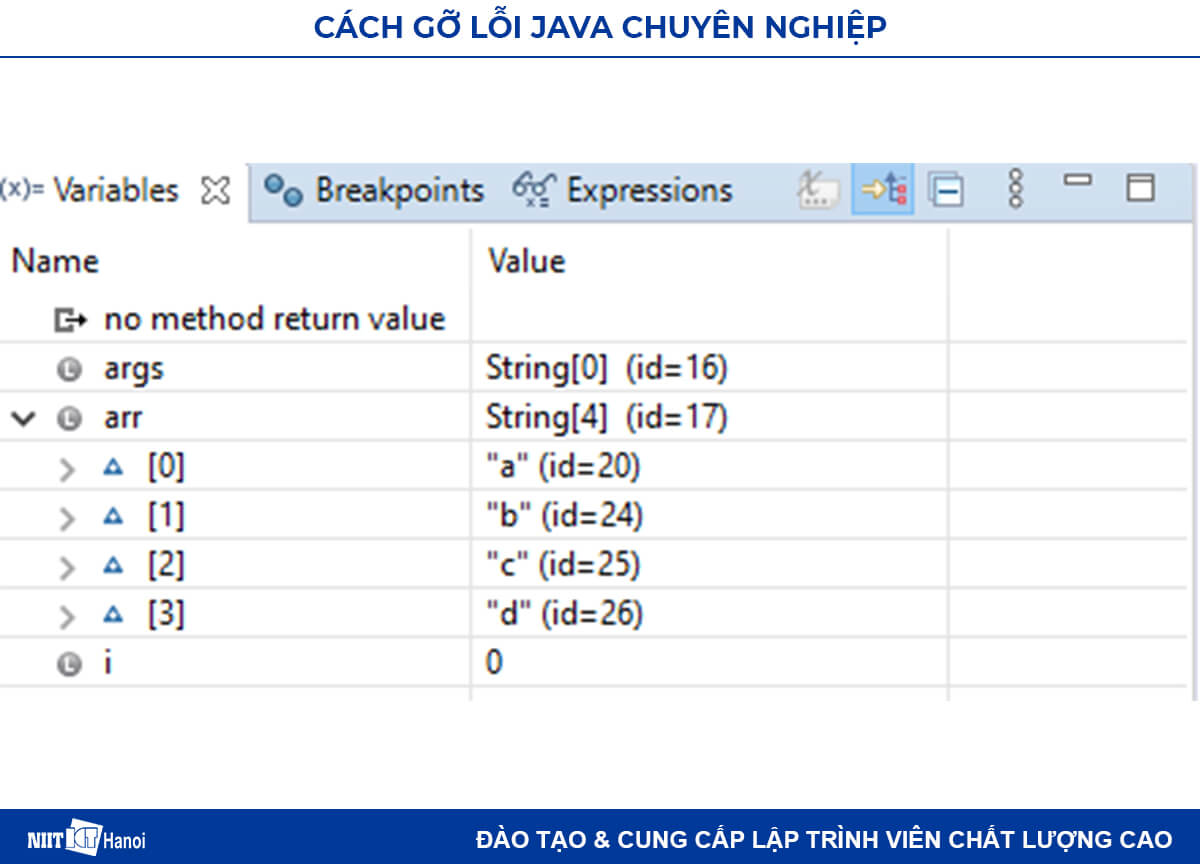The height and width of the screenshot is (864, 1200).
Task: Switch to the Breakpoints tab
Action: [x=375, y=190]
